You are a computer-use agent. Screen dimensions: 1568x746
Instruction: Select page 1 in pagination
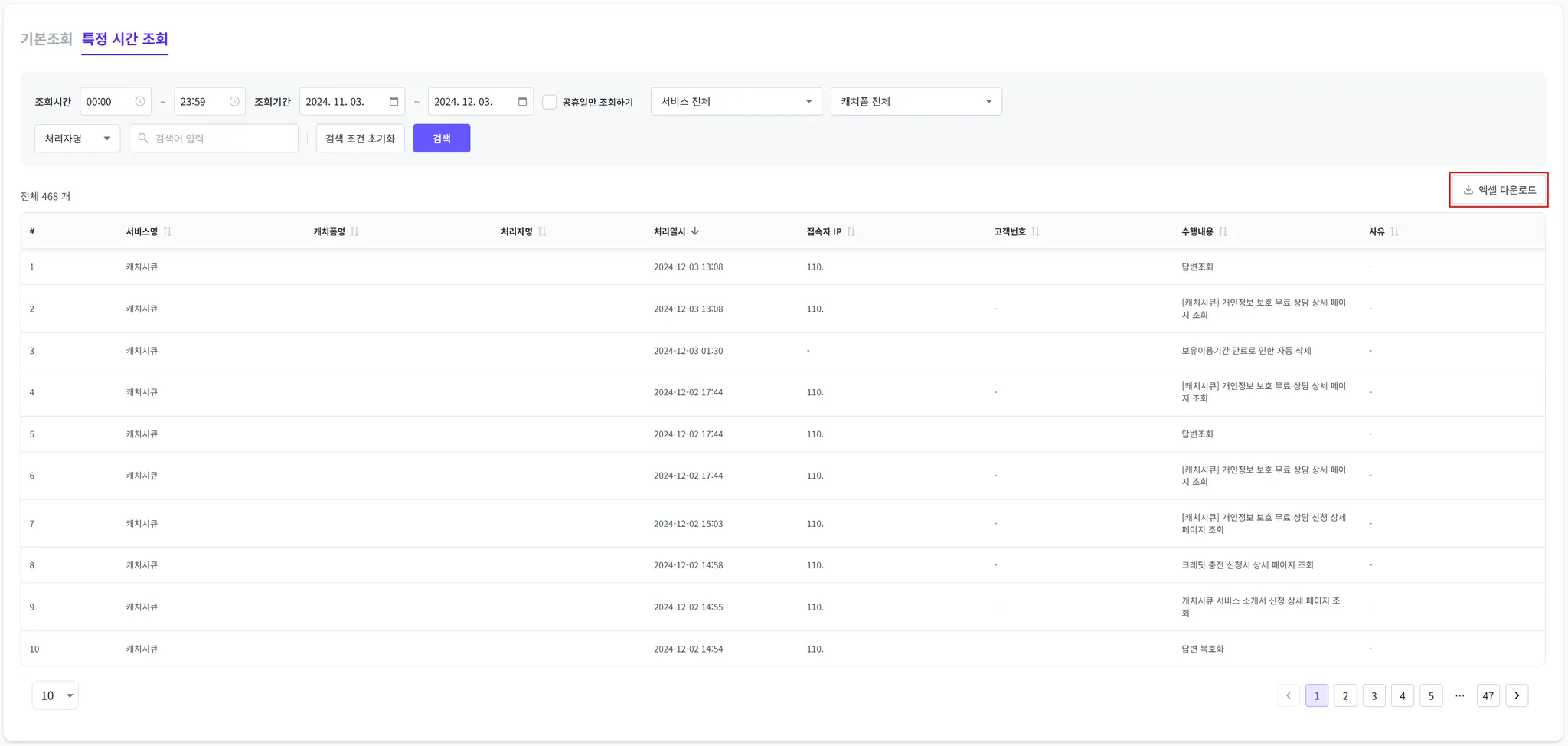1317,695
